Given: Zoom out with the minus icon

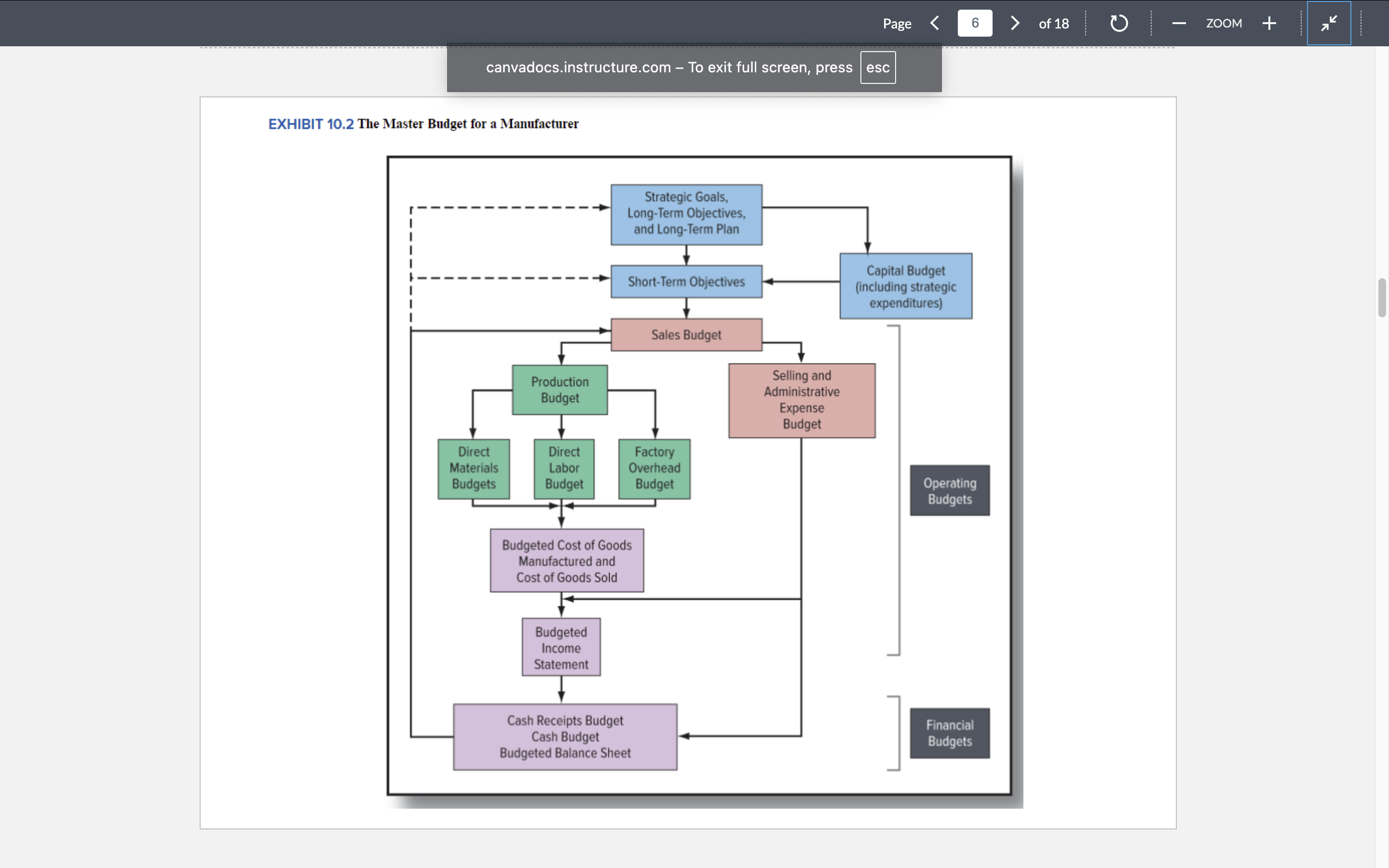Looking at the screenshot, I should point(1179,23).
